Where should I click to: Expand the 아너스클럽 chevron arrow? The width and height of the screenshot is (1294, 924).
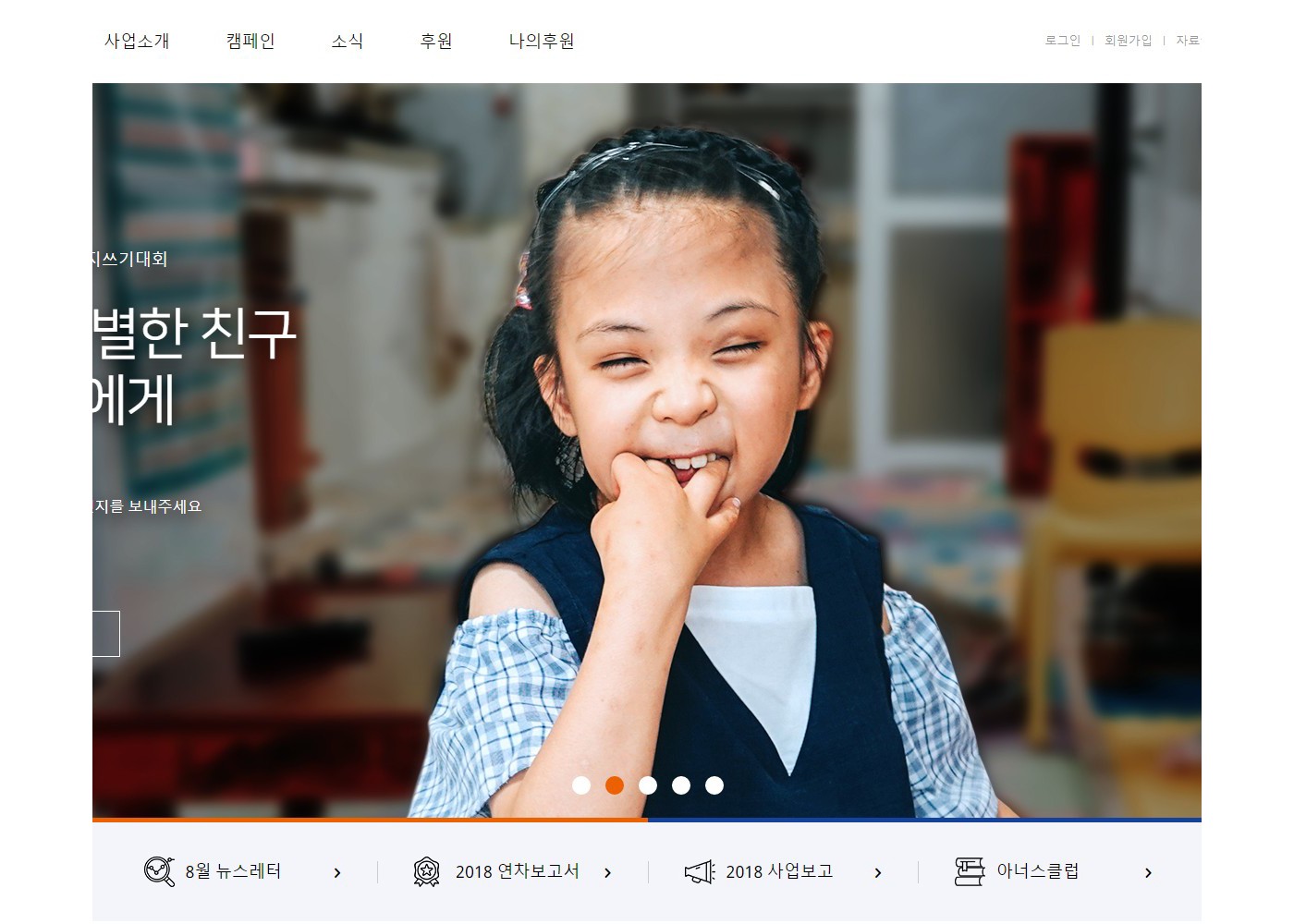1148,872
